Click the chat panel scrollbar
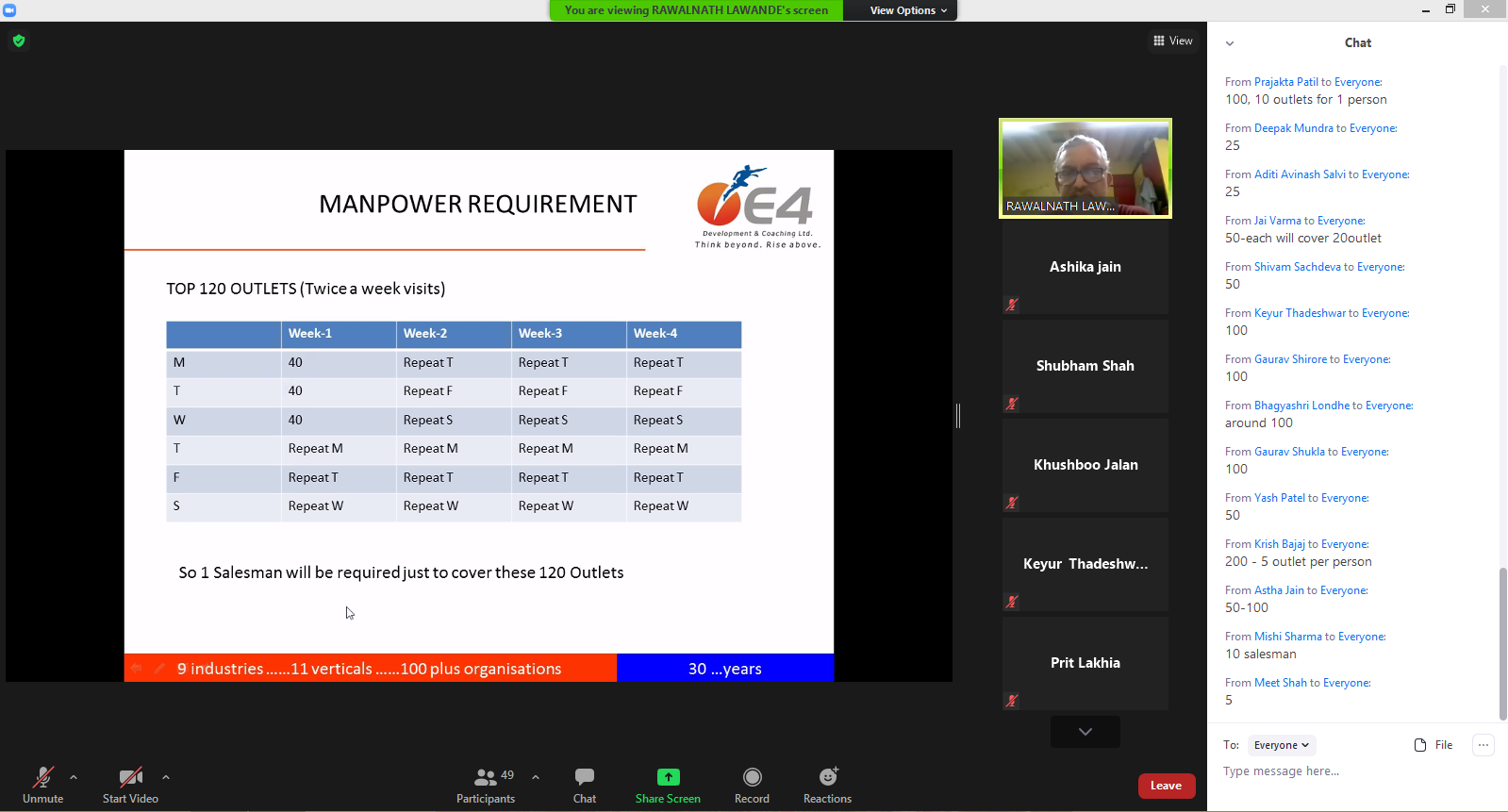Image resolution: width=1508 pixels, height=812 pixels. (x=1502, y=641)
